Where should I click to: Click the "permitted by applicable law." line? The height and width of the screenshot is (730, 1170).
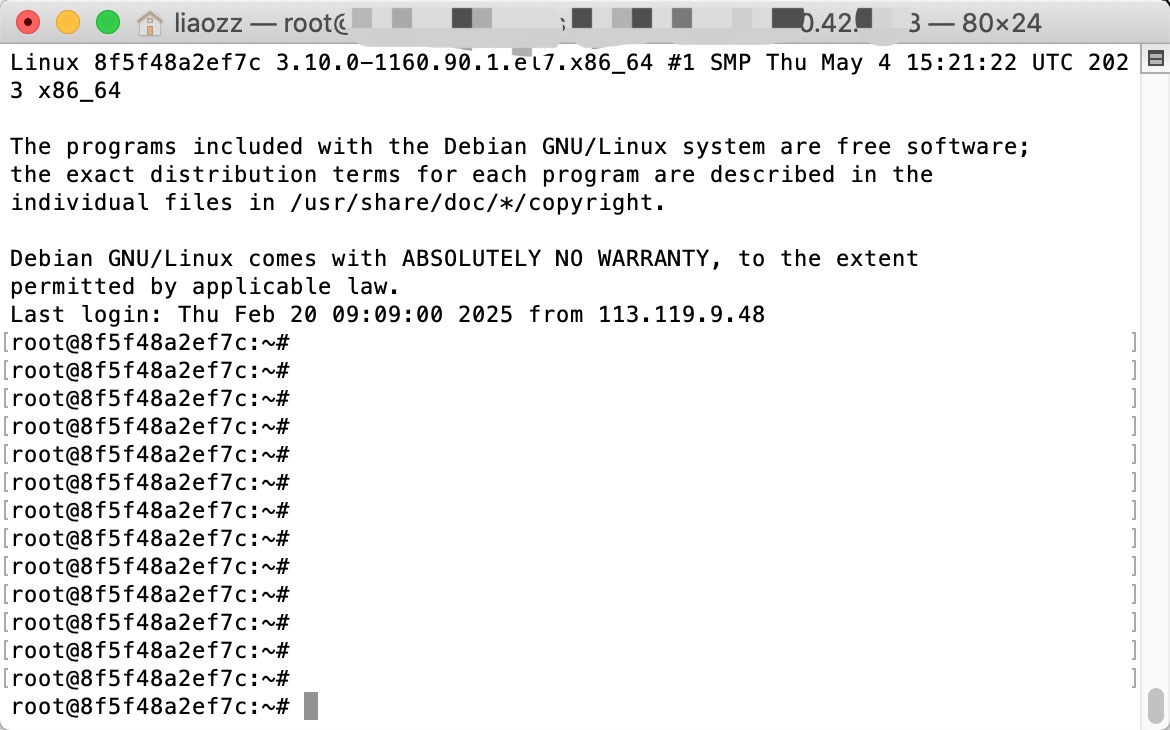click(x=204, y=287)
